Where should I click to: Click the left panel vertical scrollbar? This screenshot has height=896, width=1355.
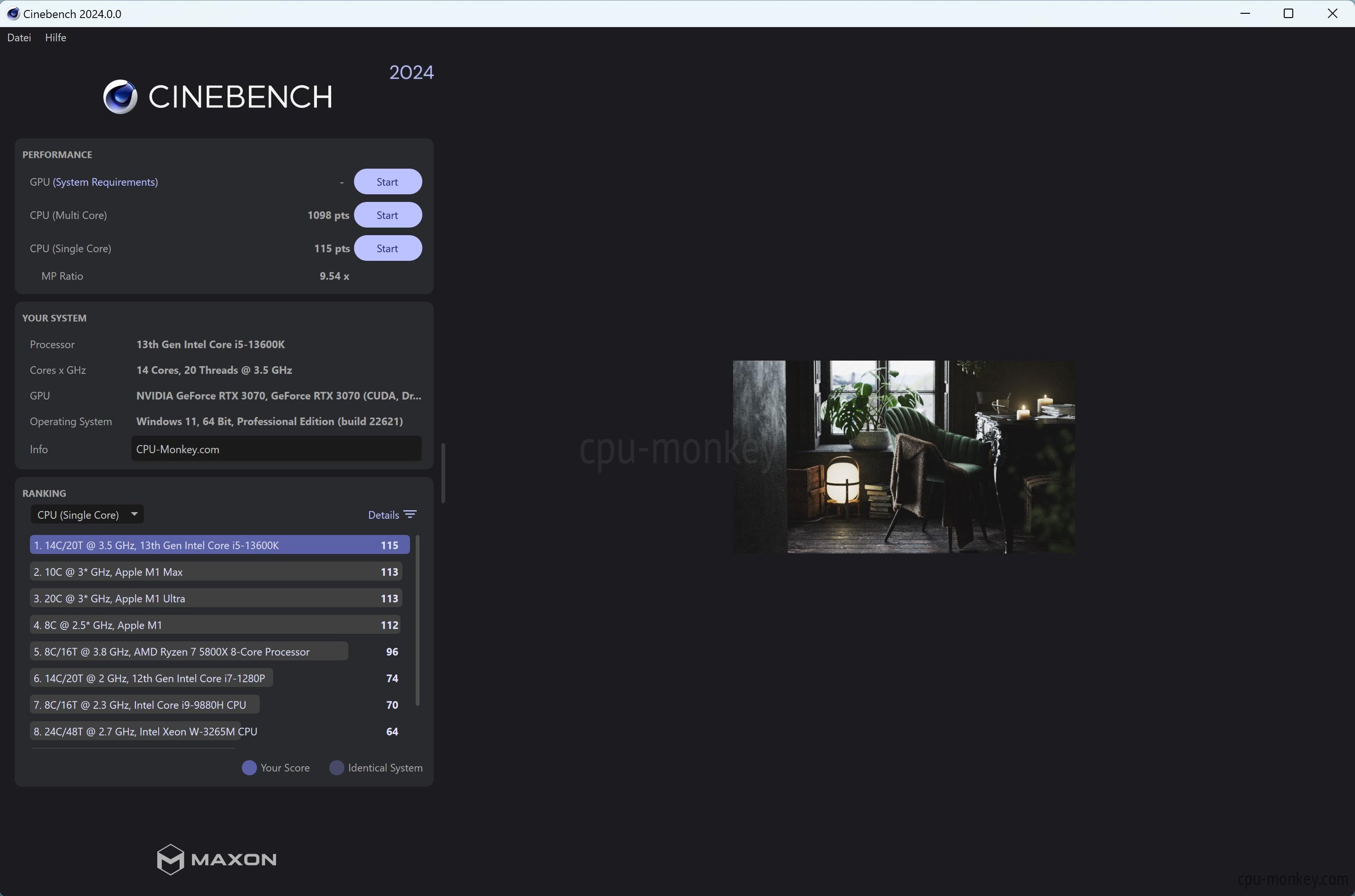(x=443, y=473)
